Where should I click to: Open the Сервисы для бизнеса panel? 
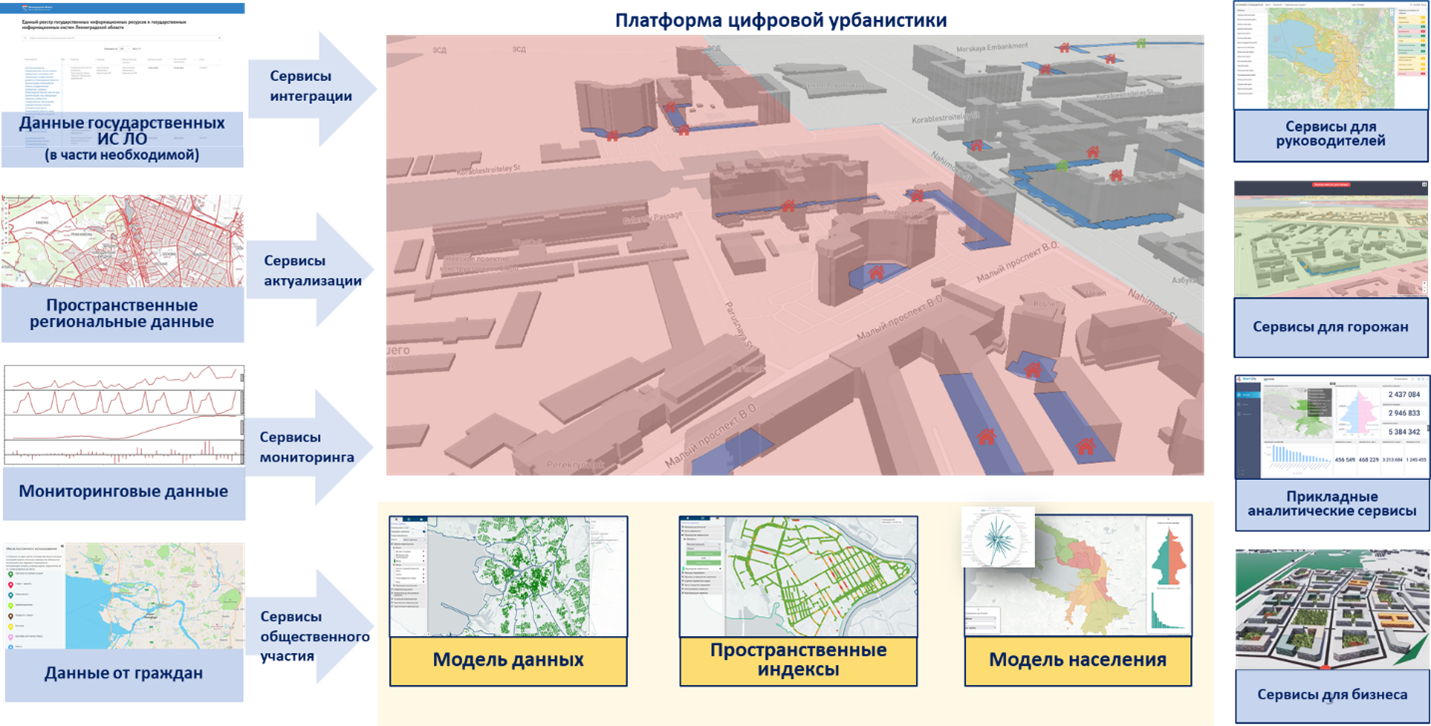pos(1332,694)
